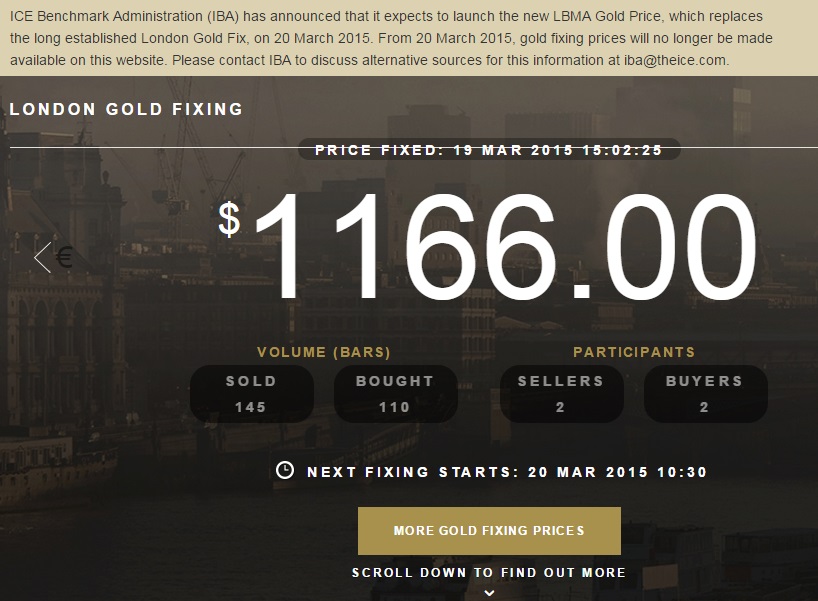Click the London Gold Fixing heading

[x=126, y=108]
